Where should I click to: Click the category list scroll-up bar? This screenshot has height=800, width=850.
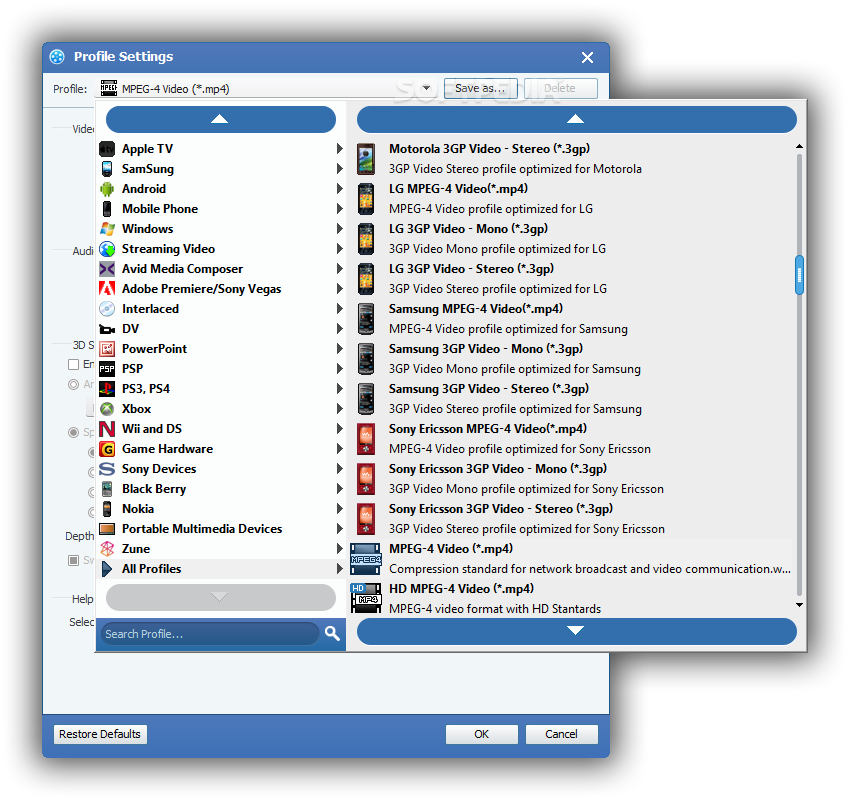coord(221,119)
